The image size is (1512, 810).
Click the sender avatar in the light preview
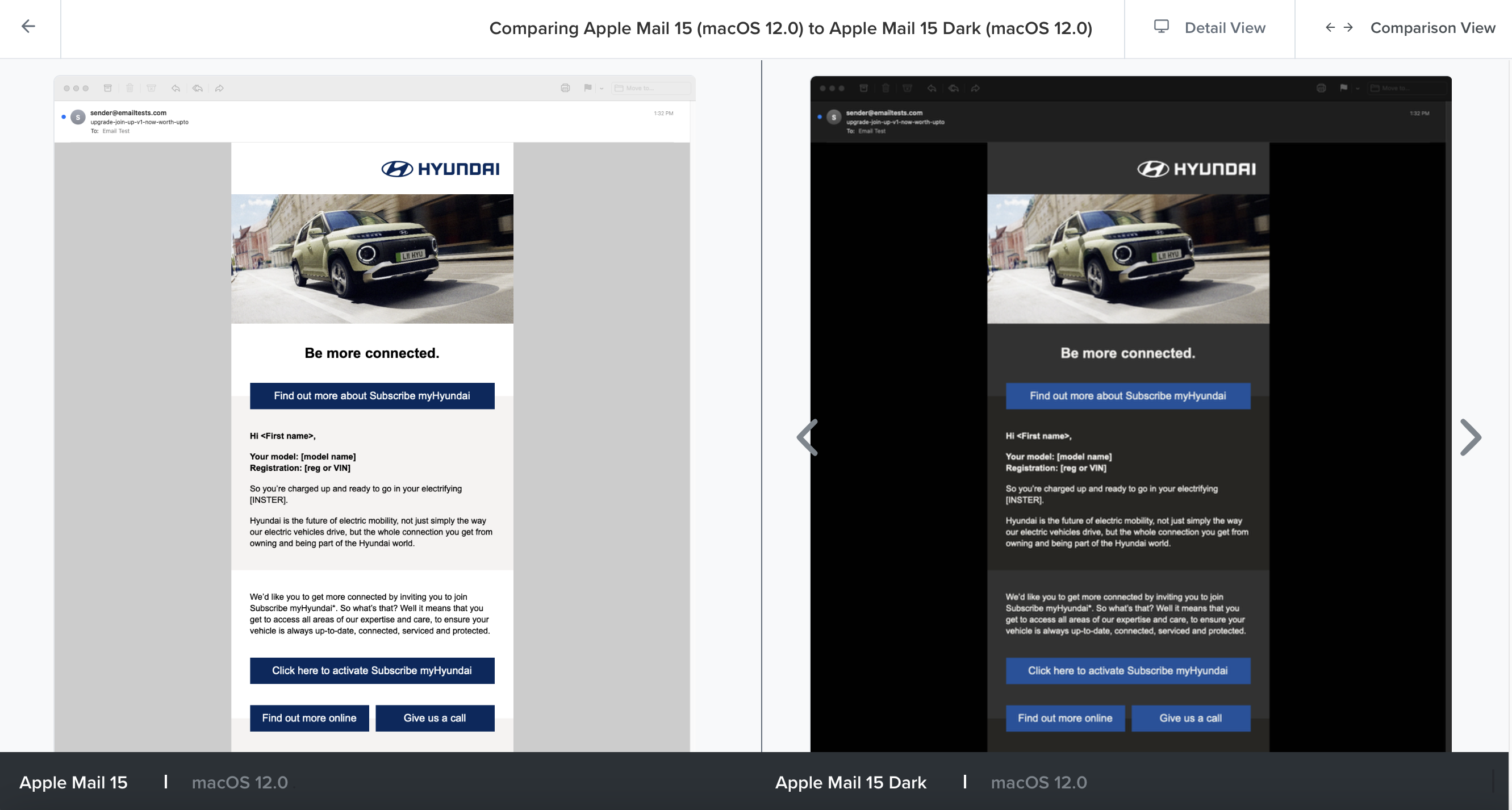pyautogui.click(x=78, y=117)
